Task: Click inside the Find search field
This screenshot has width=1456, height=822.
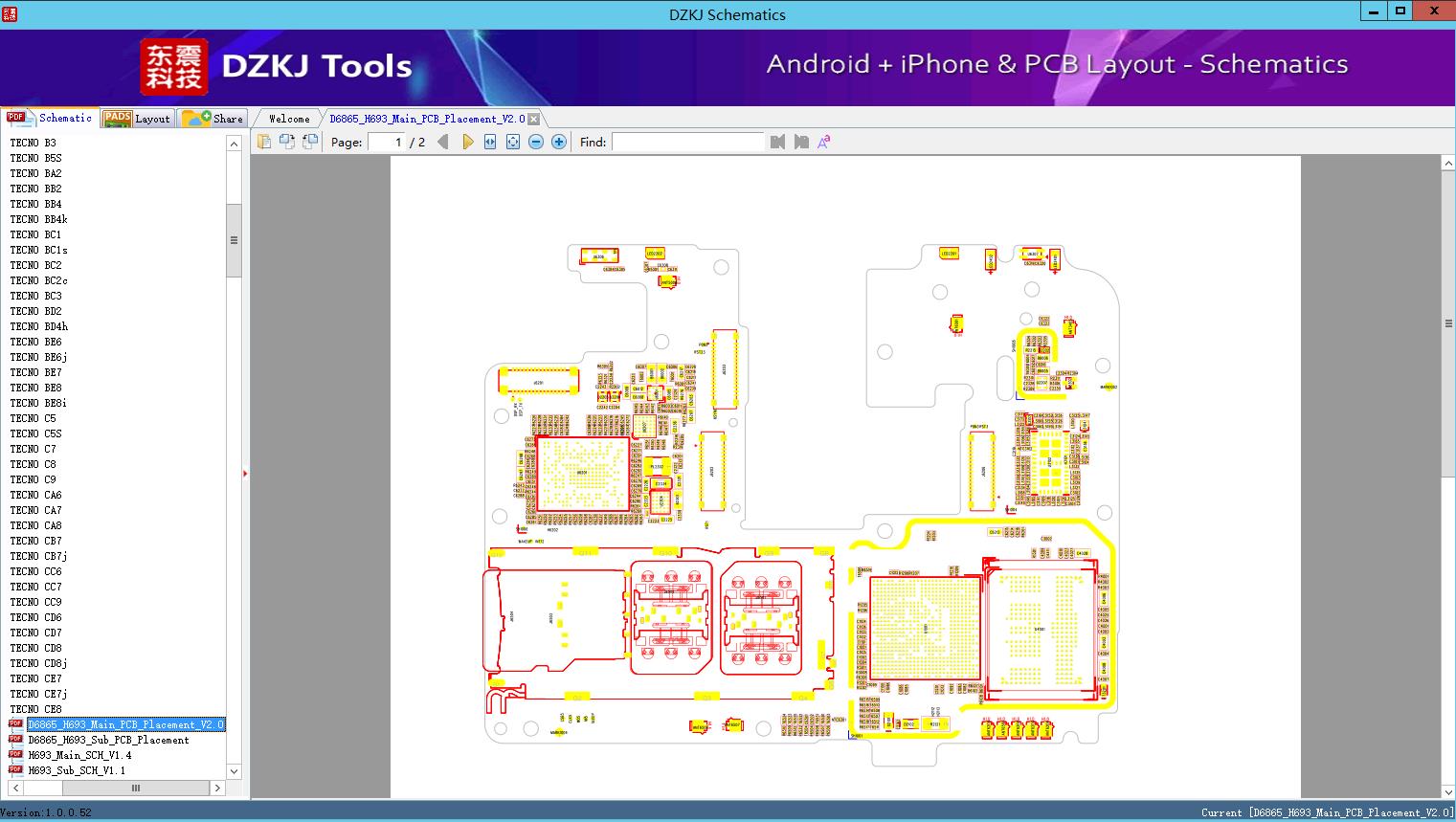Action: [689, 141]
